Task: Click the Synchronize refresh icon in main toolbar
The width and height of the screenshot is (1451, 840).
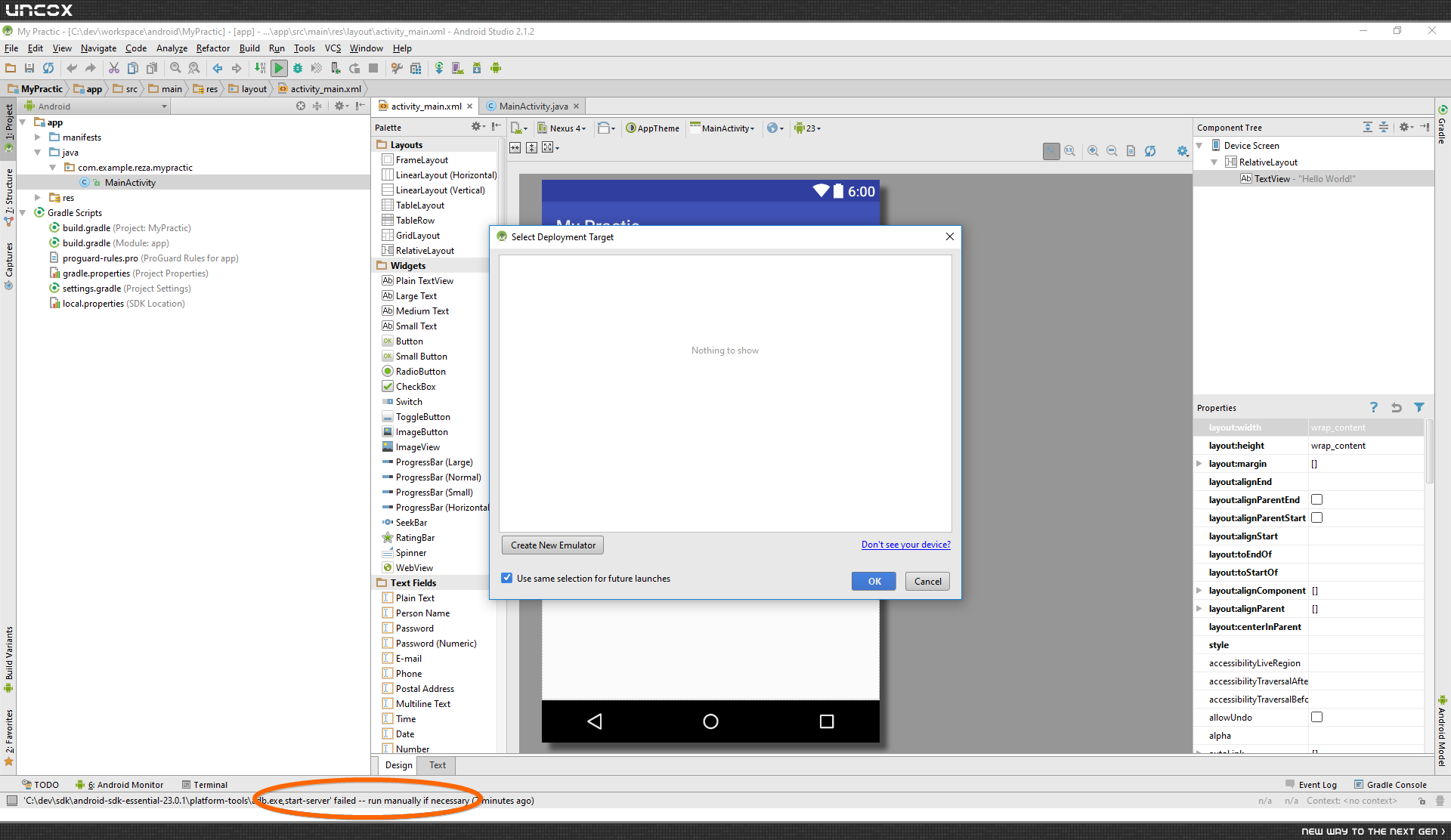Action: (x=48, y=68)
